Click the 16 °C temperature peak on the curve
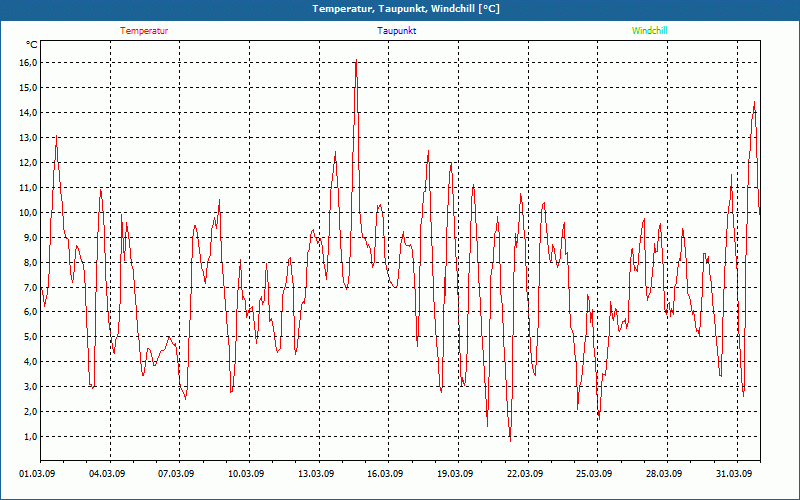800x500 pixels. tap(356, 60)
